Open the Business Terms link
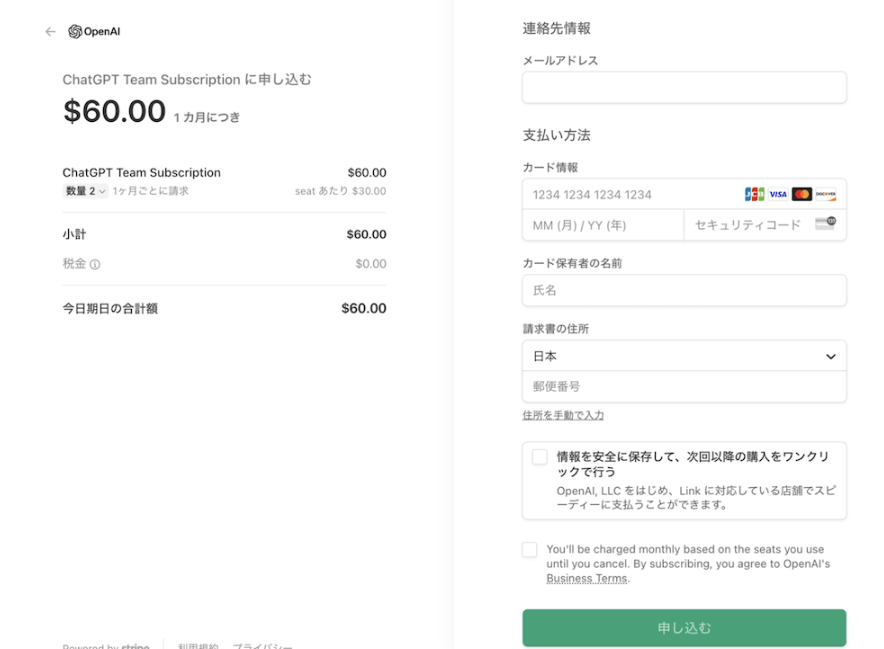 tap(586, 579)
